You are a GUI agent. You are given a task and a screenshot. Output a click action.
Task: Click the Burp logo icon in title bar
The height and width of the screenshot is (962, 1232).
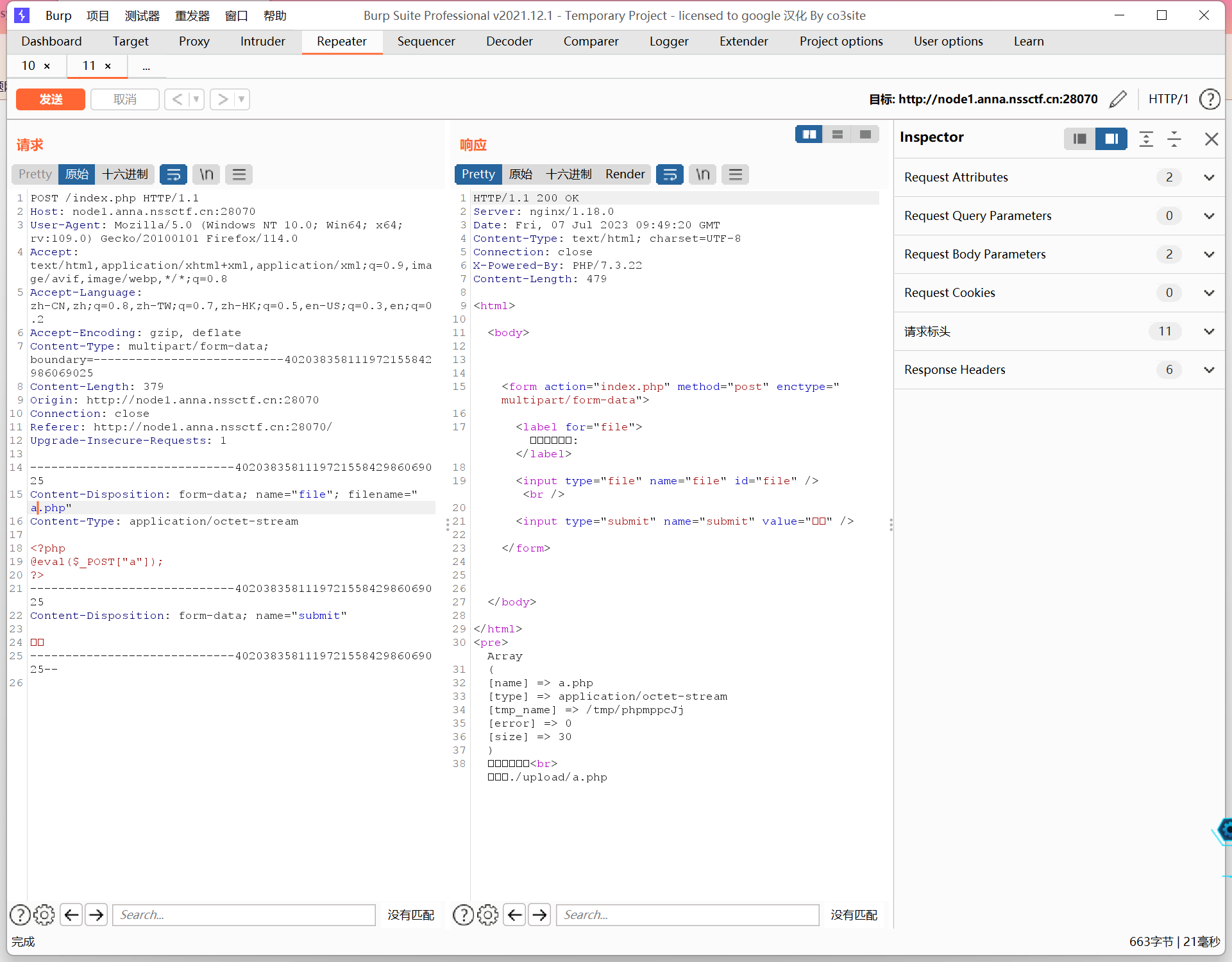point(22,15)
